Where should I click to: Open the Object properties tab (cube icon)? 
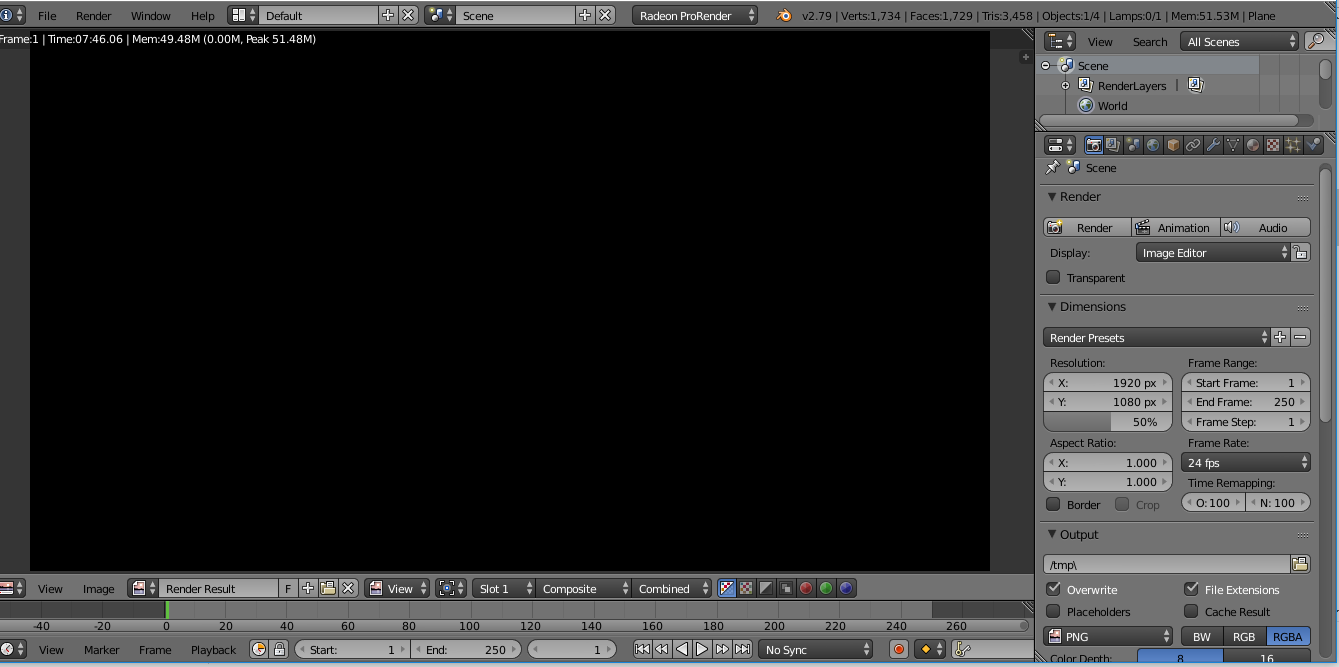[1173, 145]
